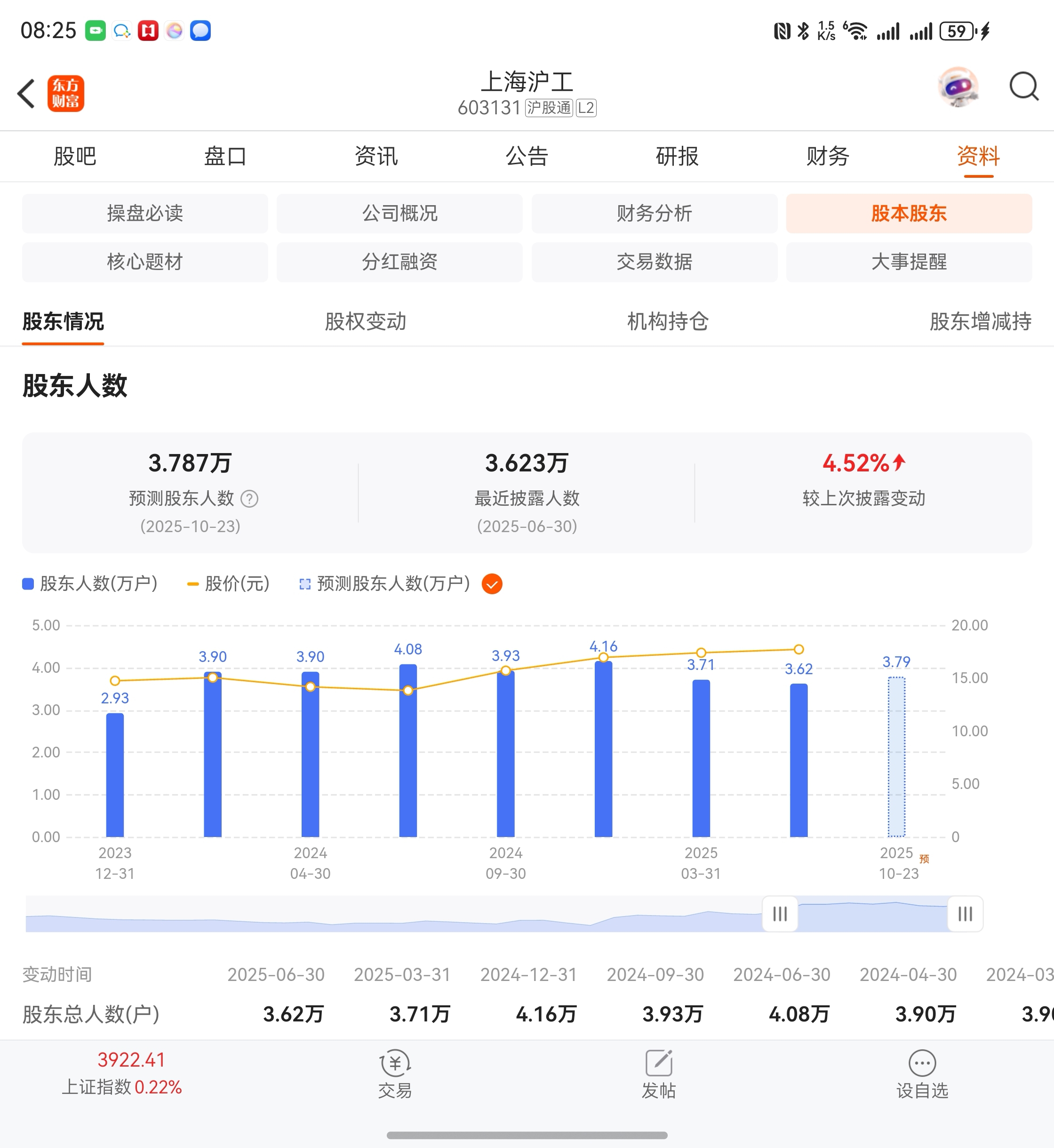This screenshot has width=1054, height=1148.
Task: Switch to the 财务 tab
Action: pos(828,156)
